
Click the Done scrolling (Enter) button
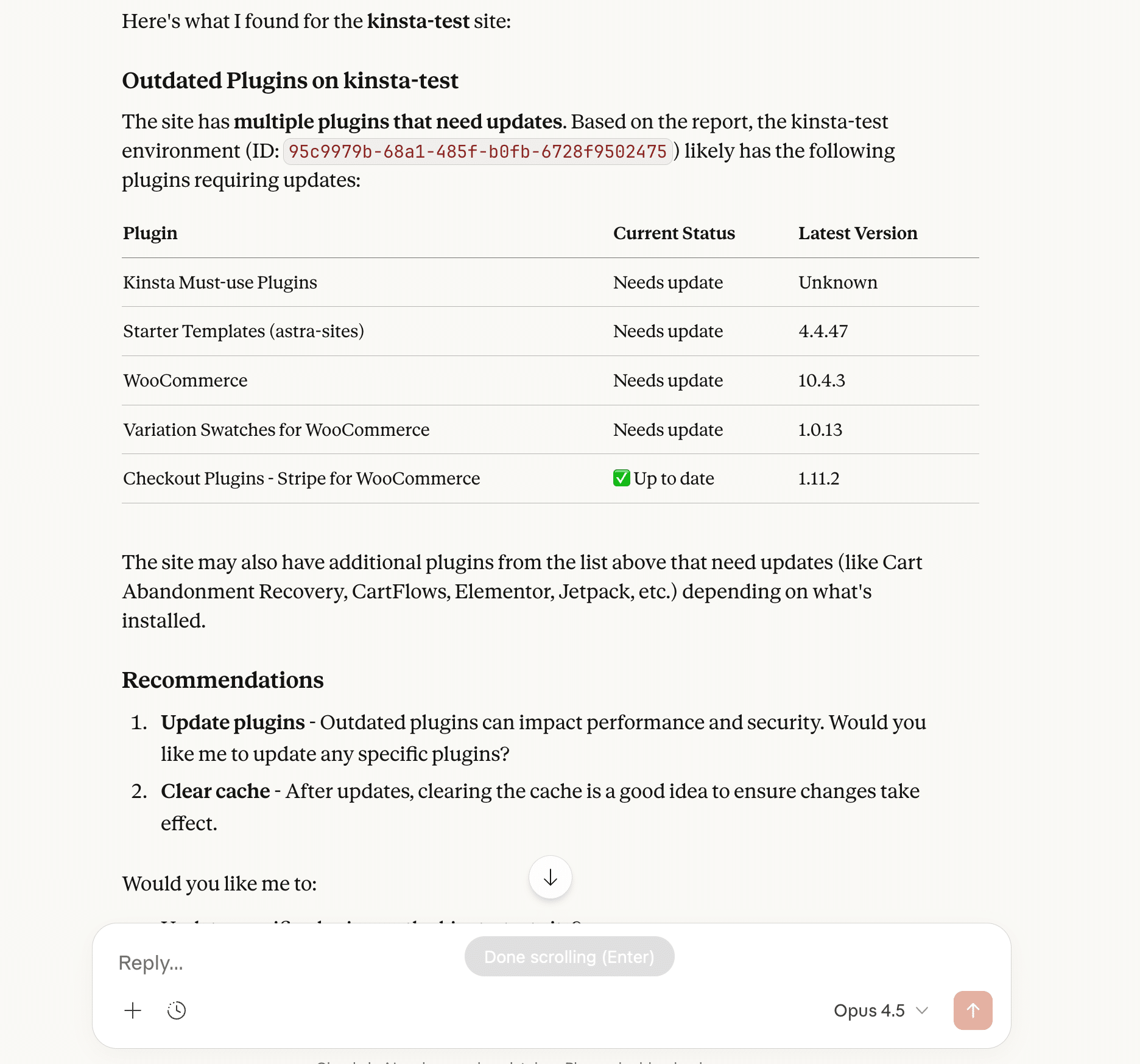569,957
